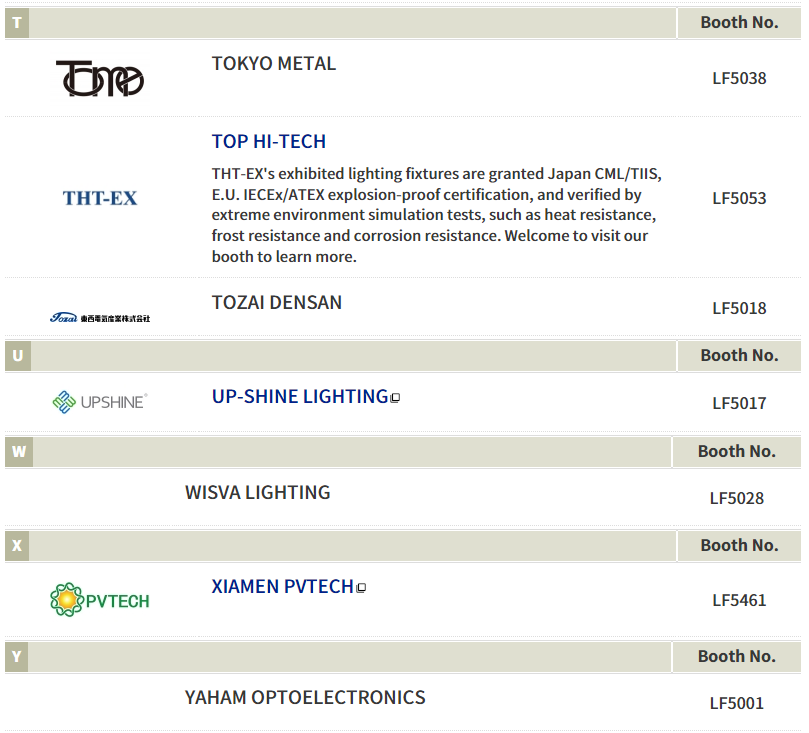The height and width of the screenshot is (733, 809).
Task: Click booth number LF5053
Action: (x=739, y=199)
